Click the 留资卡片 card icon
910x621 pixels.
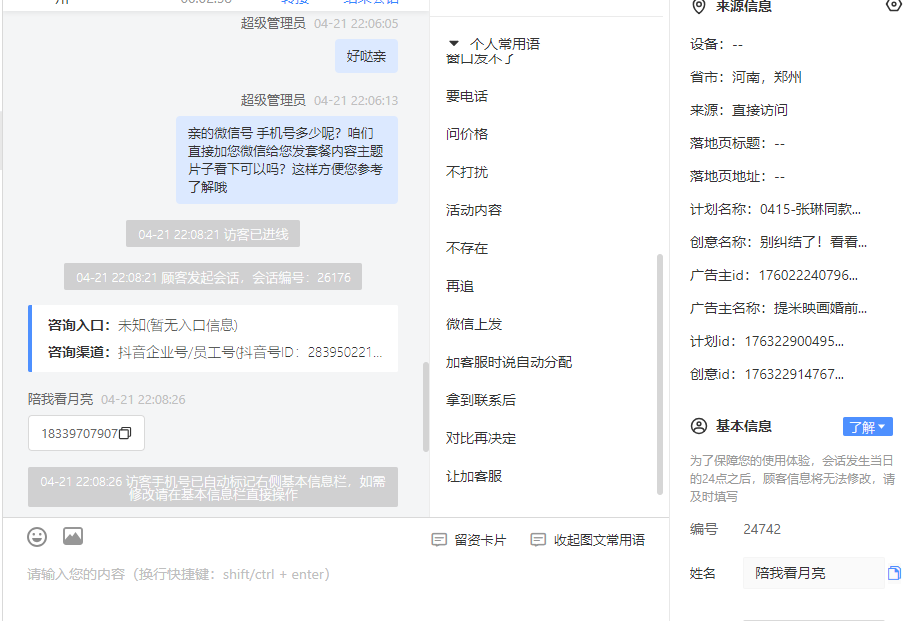pyautogui.click(x=439, y=540)
